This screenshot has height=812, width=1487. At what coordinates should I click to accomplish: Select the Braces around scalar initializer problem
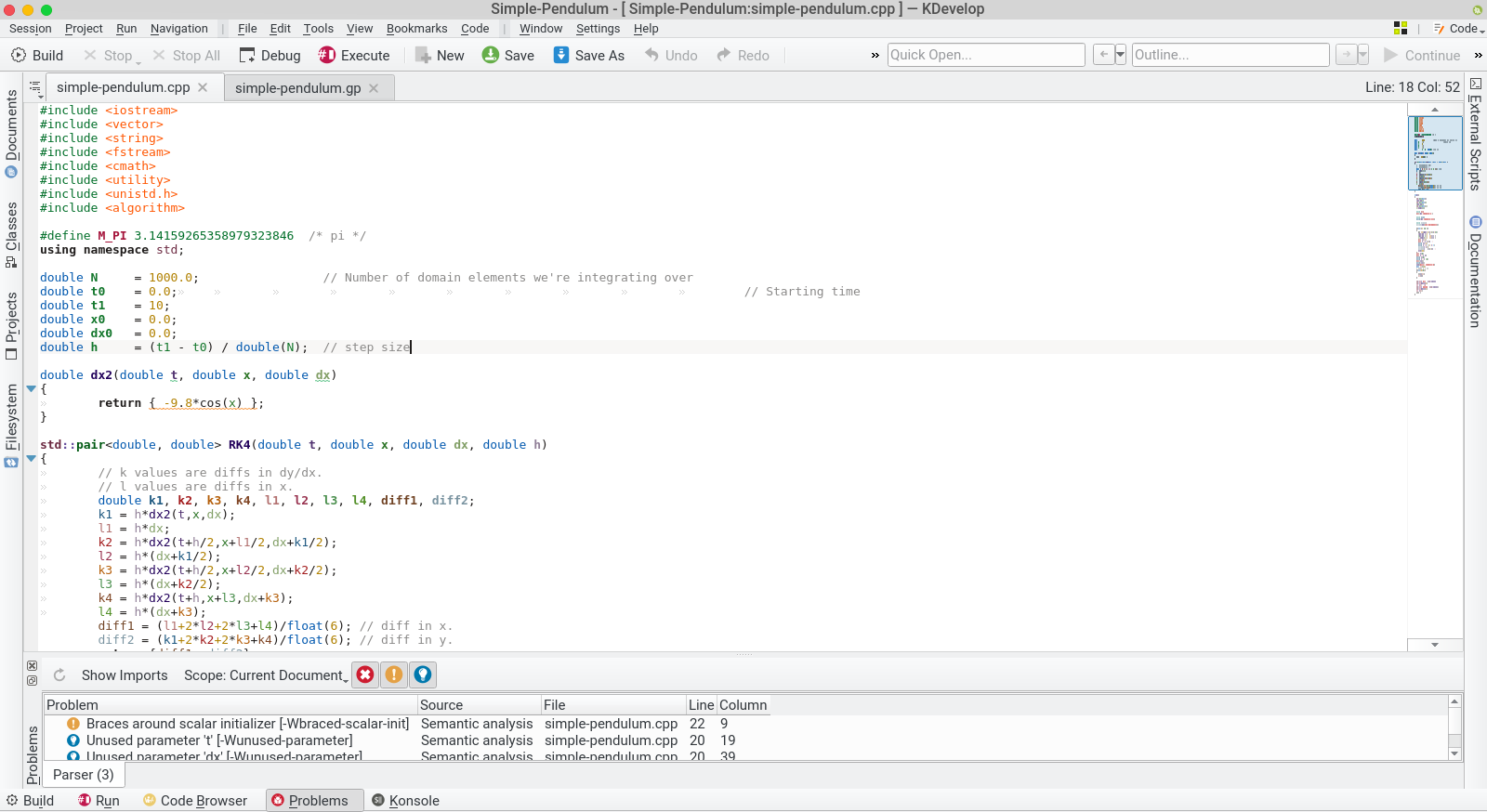click(247, 724)
